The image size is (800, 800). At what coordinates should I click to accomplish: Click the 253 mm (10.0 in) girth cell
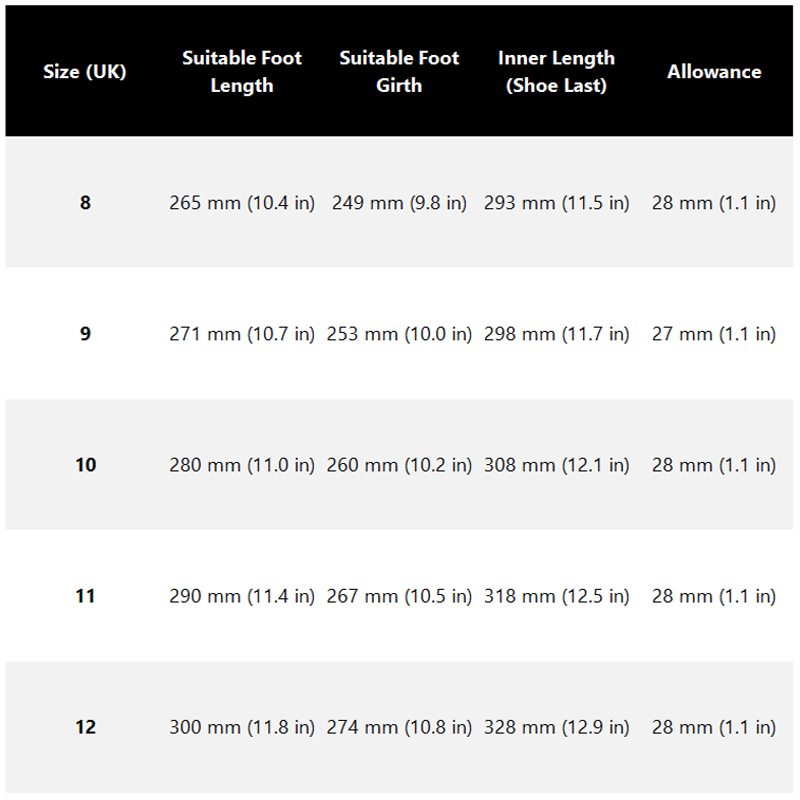[x=399, y=334]
